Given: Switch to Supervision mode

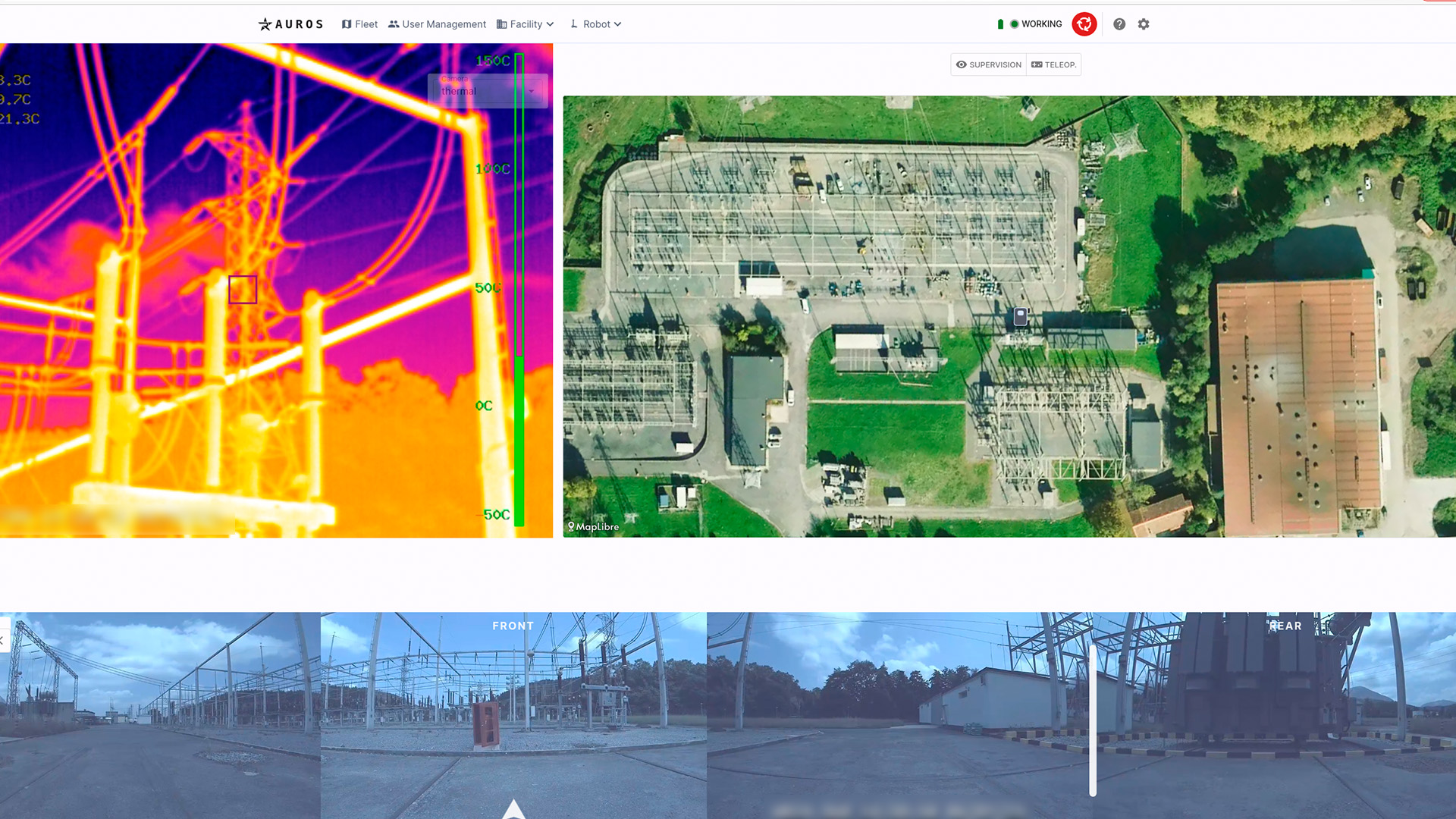Looking at the screenshot, I should tap(988, 64).
